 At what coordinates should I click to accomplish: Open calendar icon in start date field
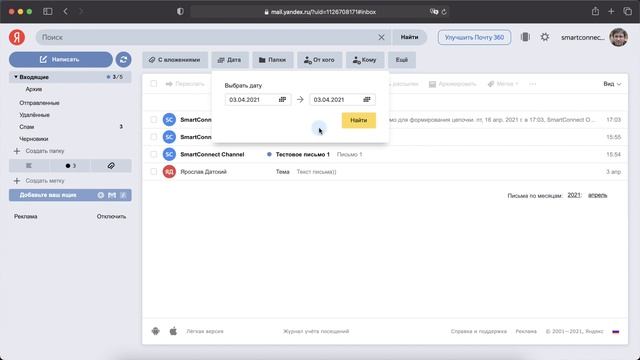tap(282, 100)
